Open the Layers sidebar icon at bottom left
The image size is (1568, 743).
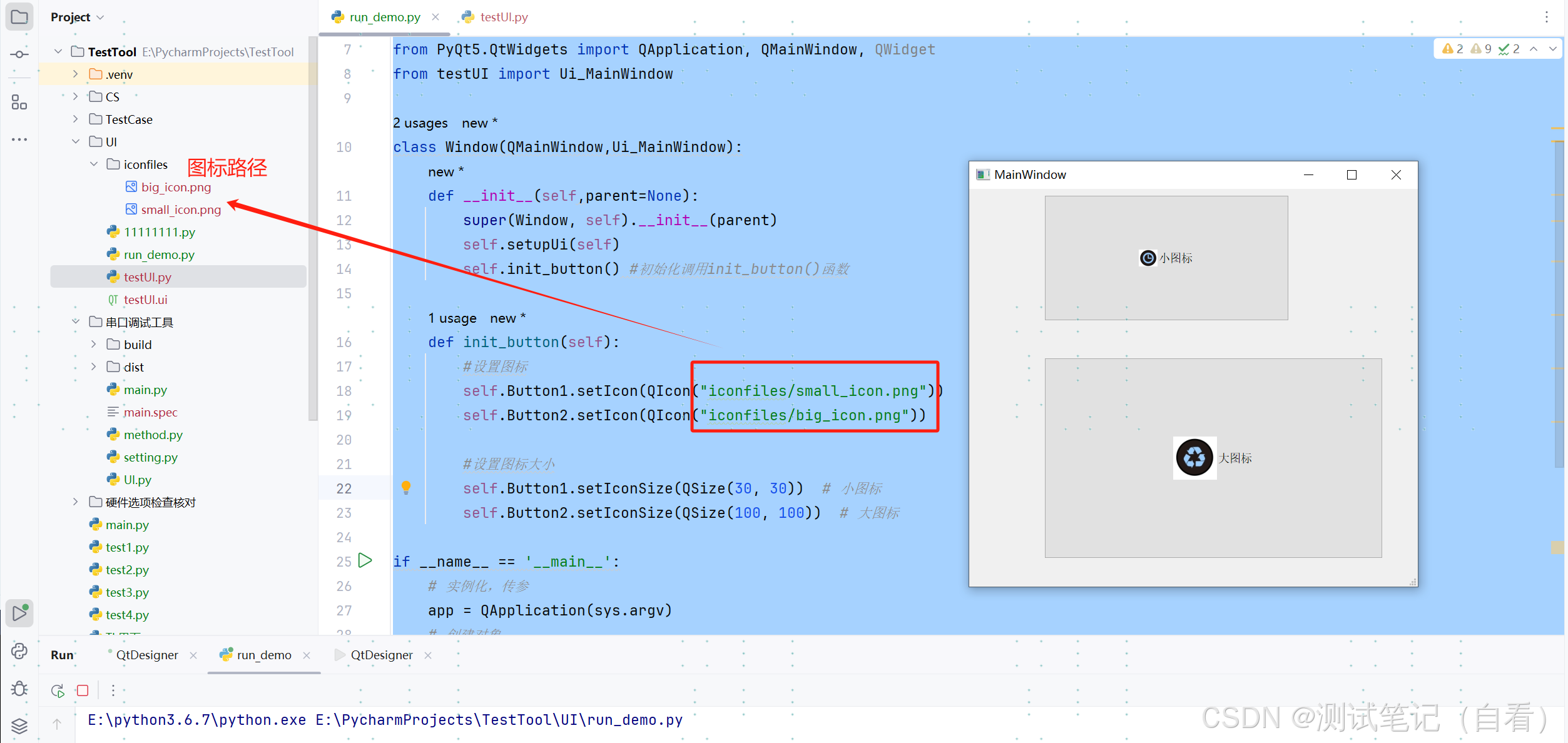click(19, 725)
